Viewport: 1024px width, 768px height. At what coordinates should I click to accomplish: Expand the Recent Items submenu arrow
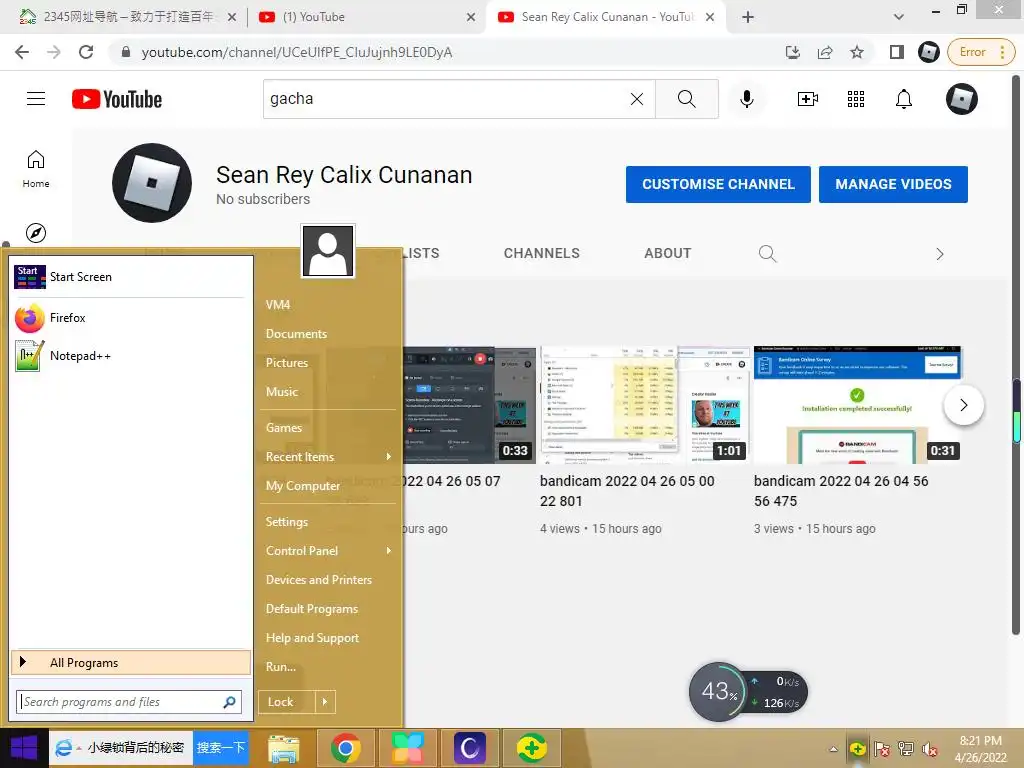[x=389, y=456]
